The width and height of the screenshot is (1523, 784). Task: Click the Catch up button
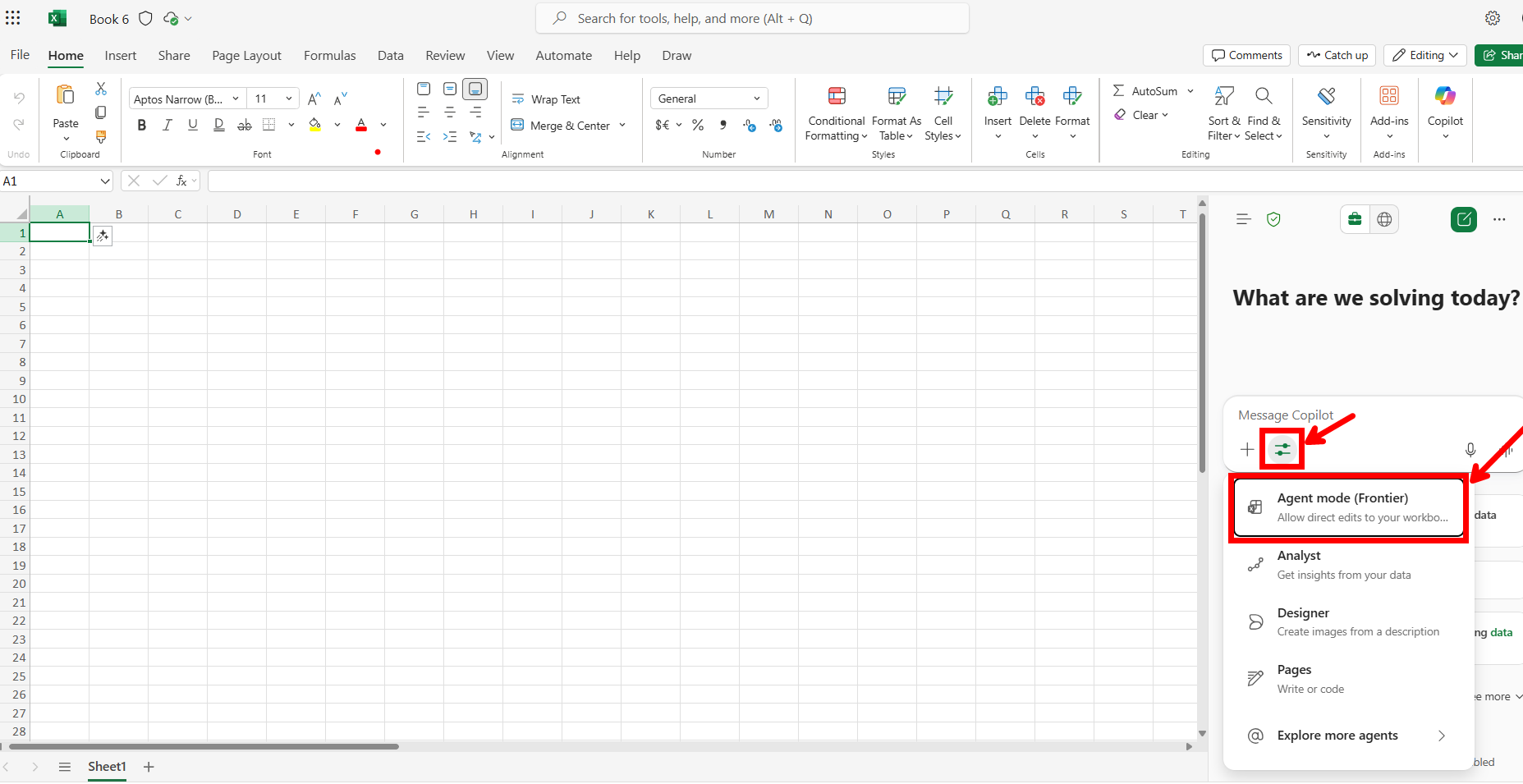(1337, 55)
